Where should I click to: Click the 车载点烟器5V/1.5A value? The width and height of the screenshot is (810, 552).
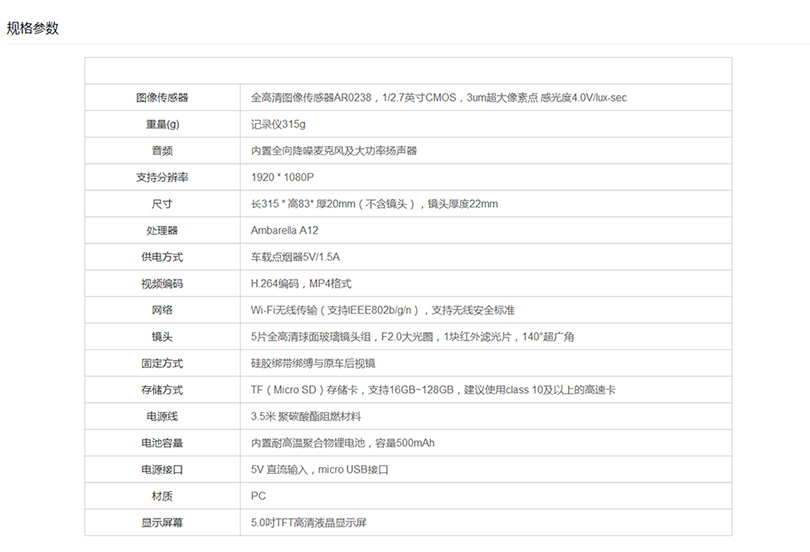(x=295, y=257)
